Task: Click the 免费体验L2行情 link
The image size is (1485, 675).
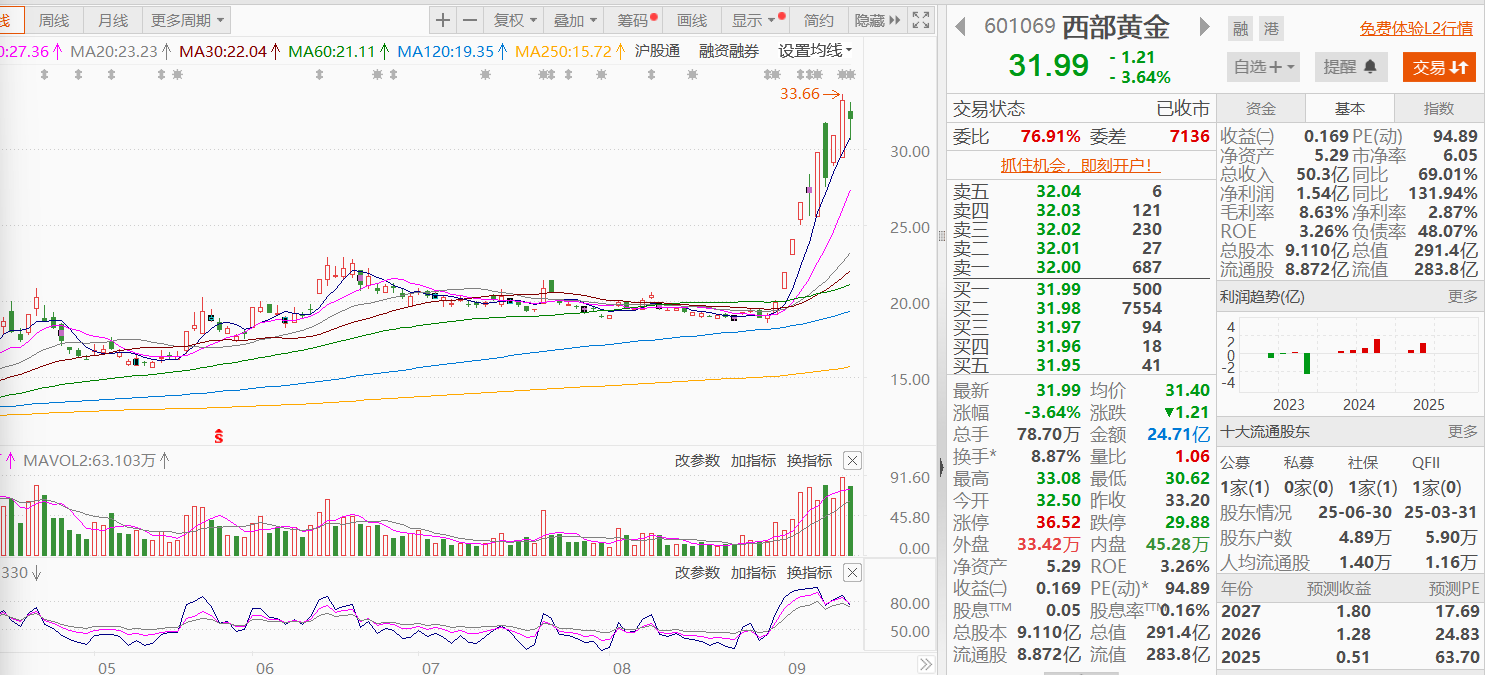Action: click(1417, 29)
